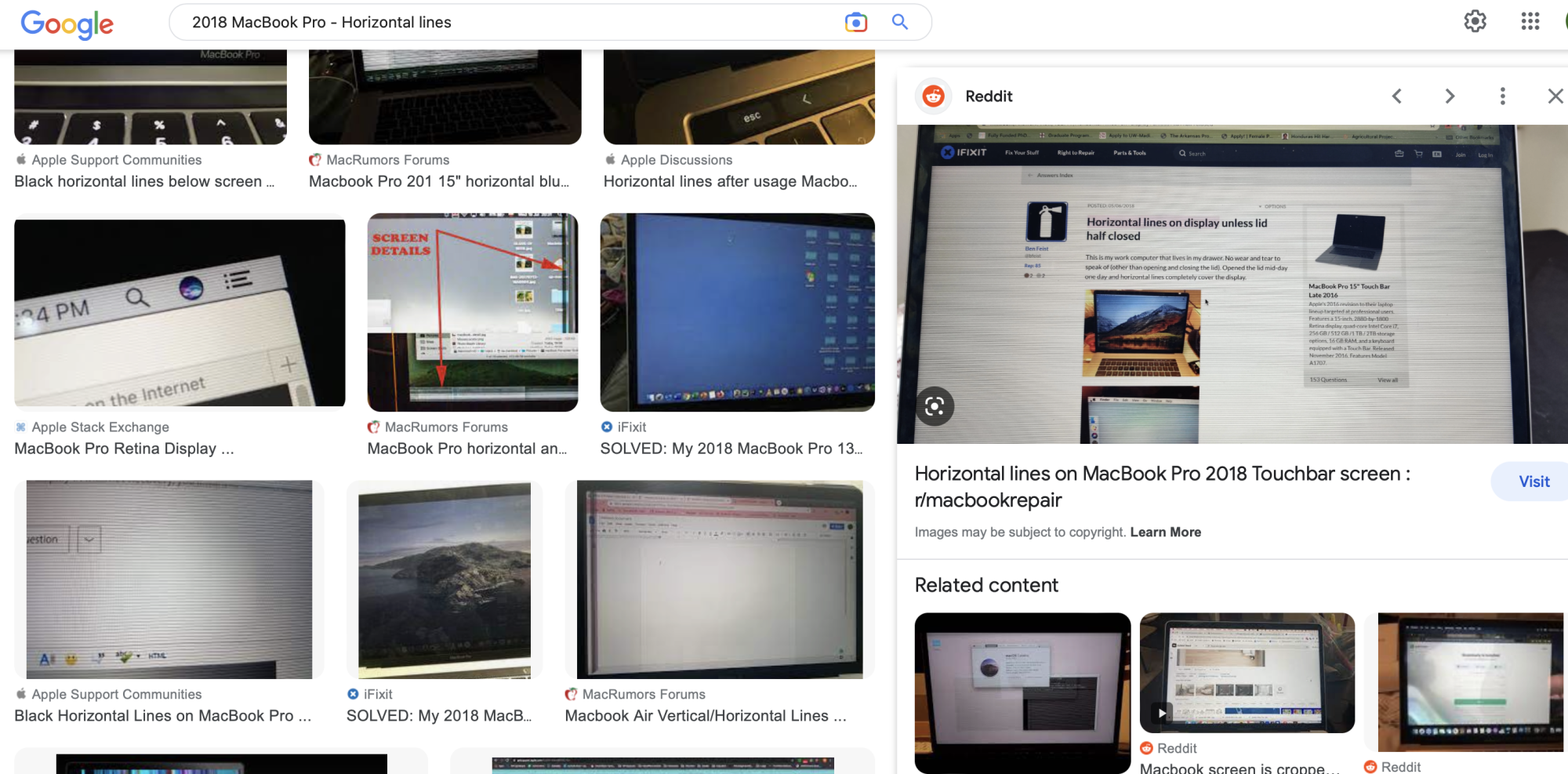Open the 'Learn More' copyright link

point(1166,532)
